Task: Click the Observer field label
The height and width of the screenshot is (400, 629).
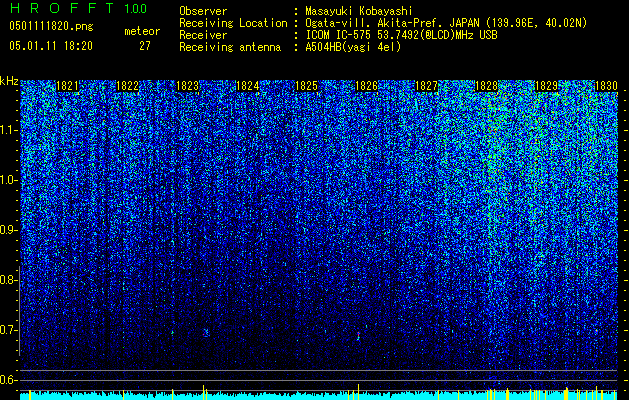Action: 203,11
